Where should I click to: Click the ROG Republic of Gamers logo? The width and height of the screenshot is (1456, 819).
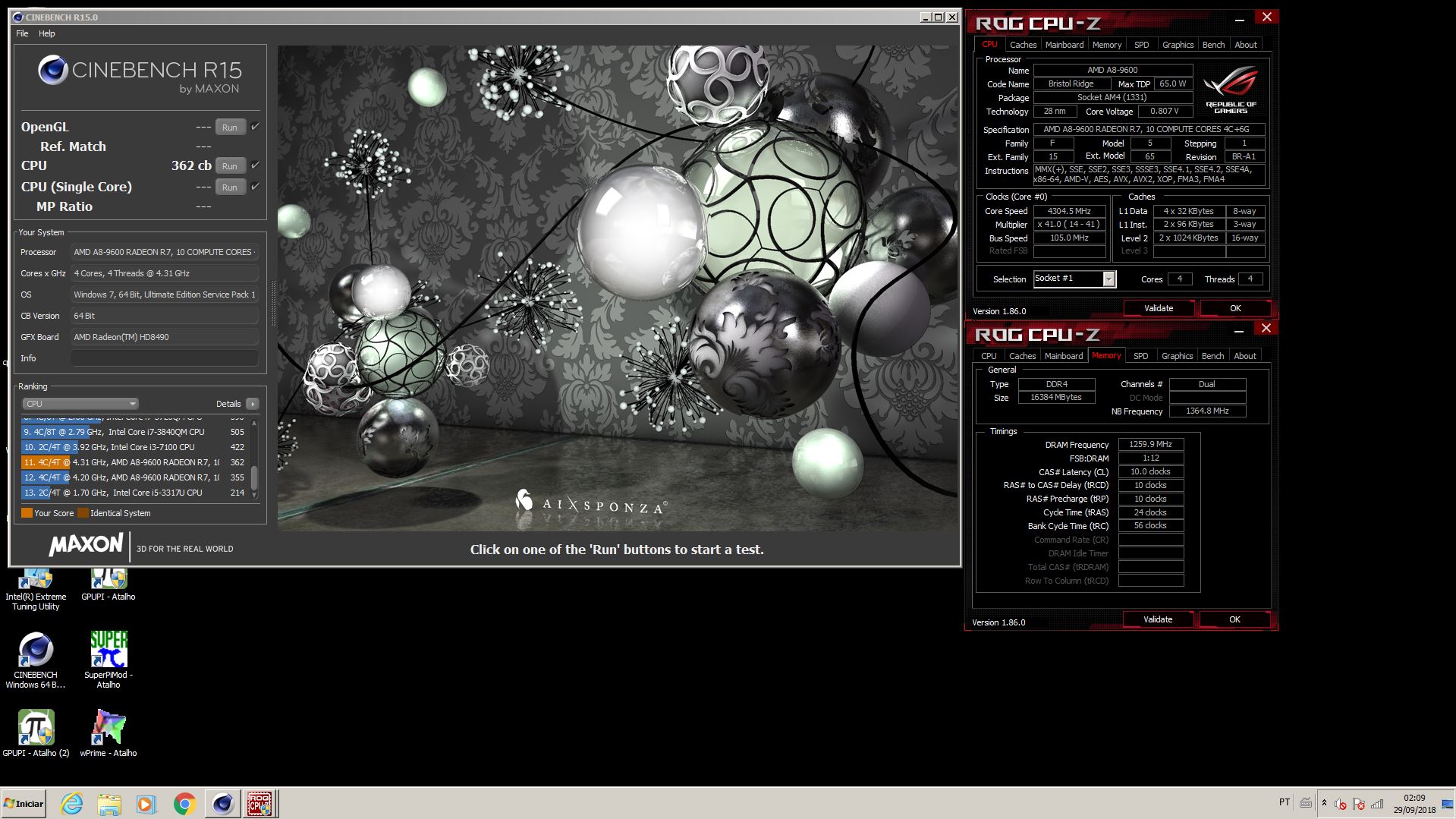1231,89
